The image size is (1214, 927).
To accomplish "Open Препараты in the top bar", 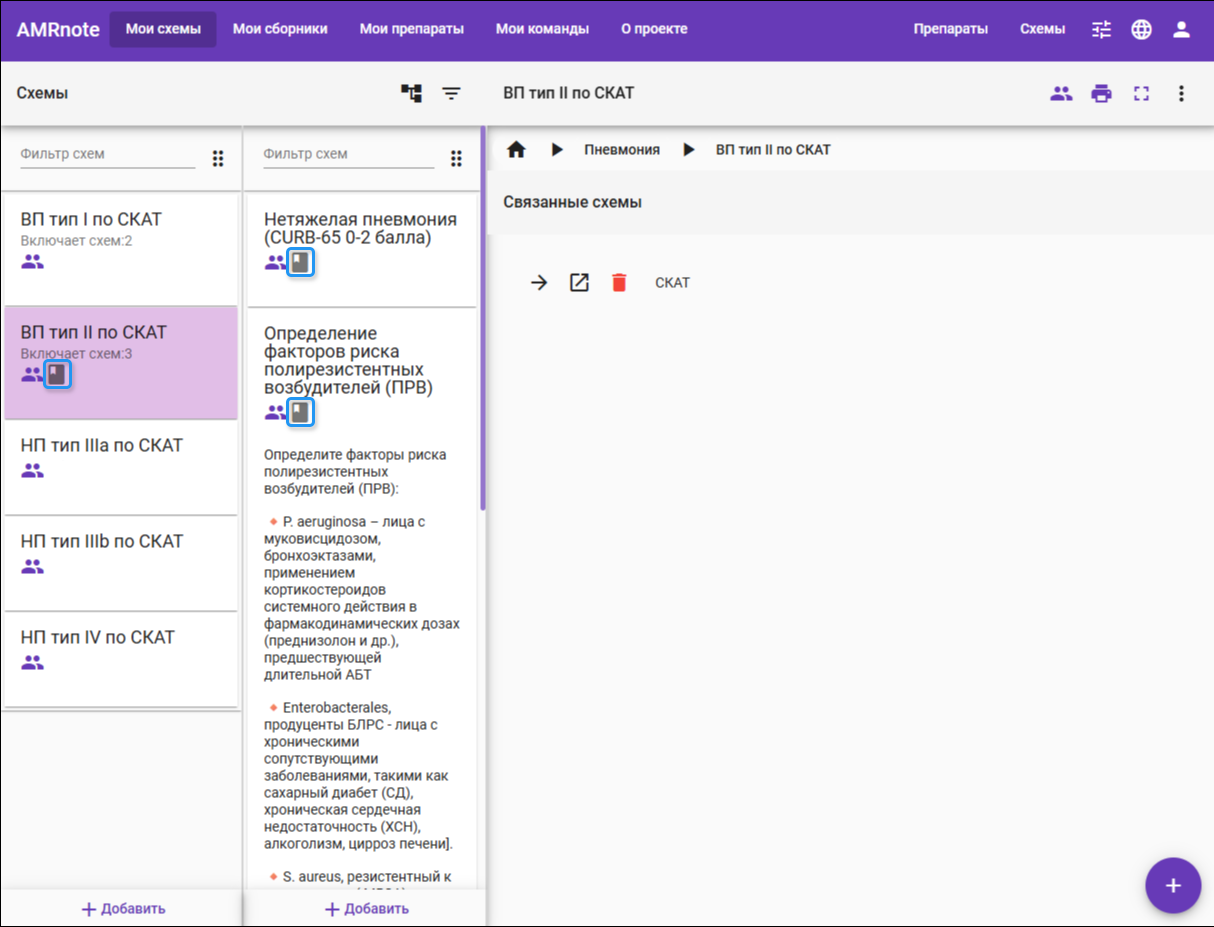I will coord(951,29).
